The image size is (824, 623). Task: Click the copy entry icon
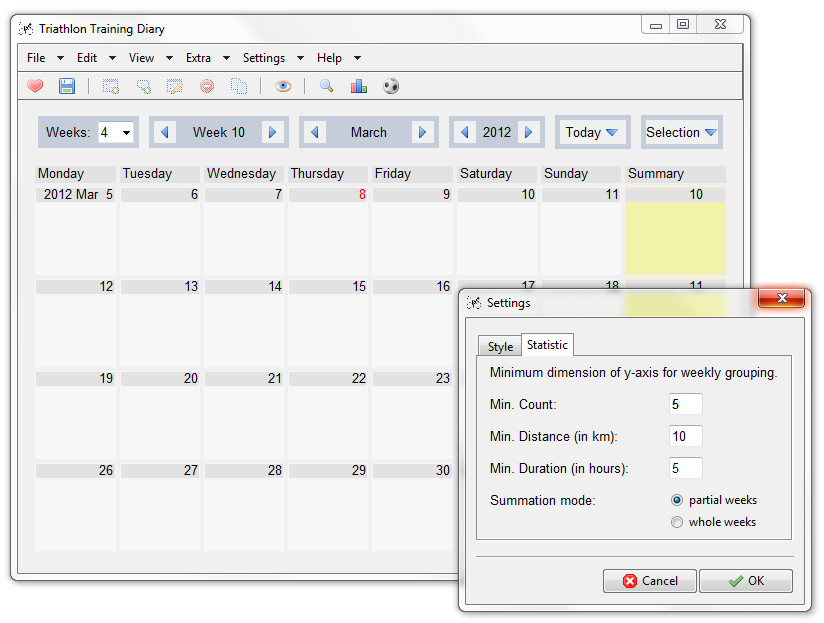(239, 86)
